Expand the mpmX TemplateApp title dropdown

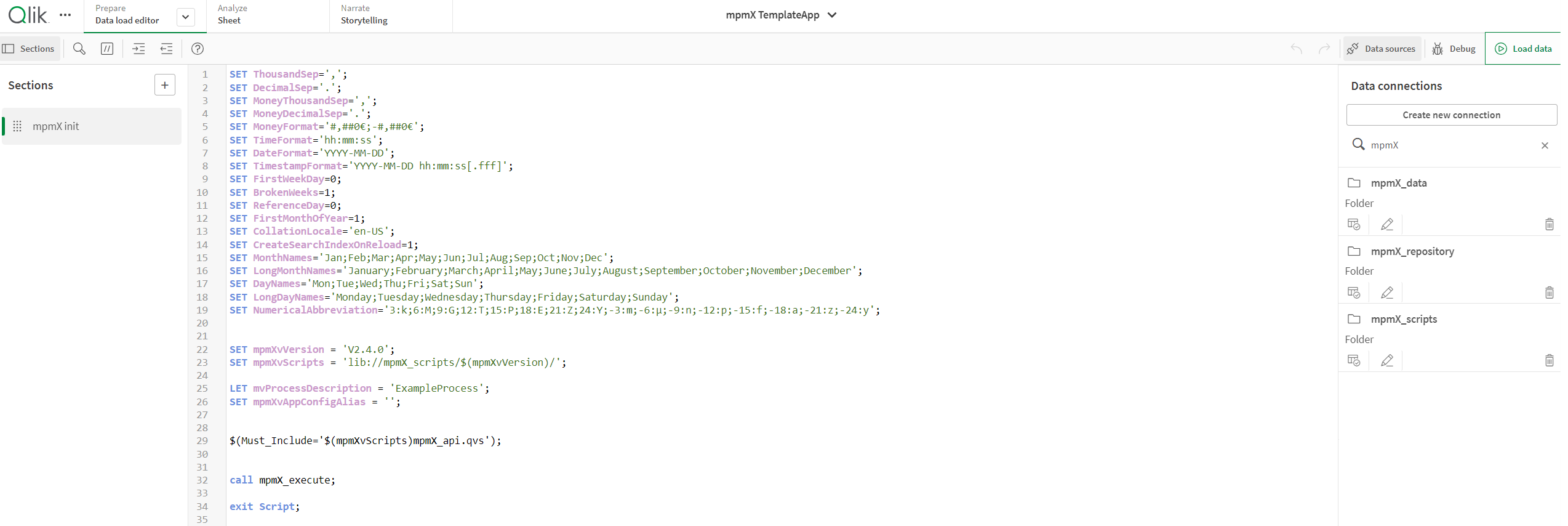[x=832, y=15]
